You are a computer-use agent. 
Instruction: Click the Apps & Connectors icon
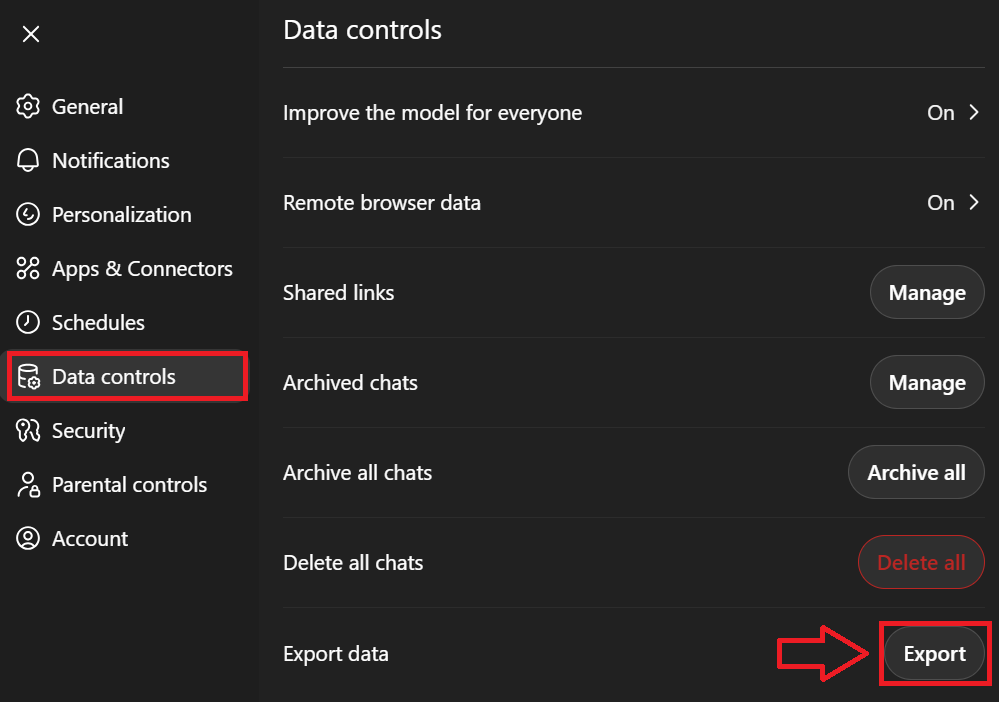(x=29, y=268)
